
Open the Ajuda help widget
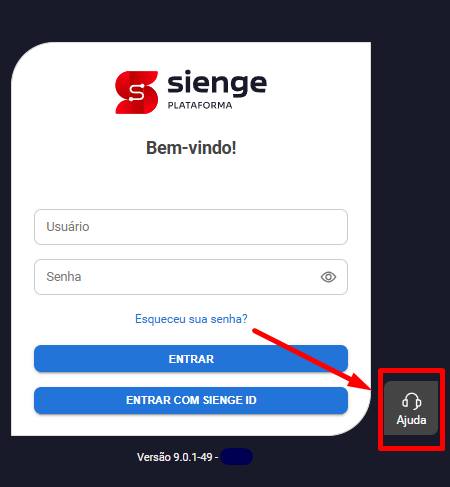pos(411,408)
